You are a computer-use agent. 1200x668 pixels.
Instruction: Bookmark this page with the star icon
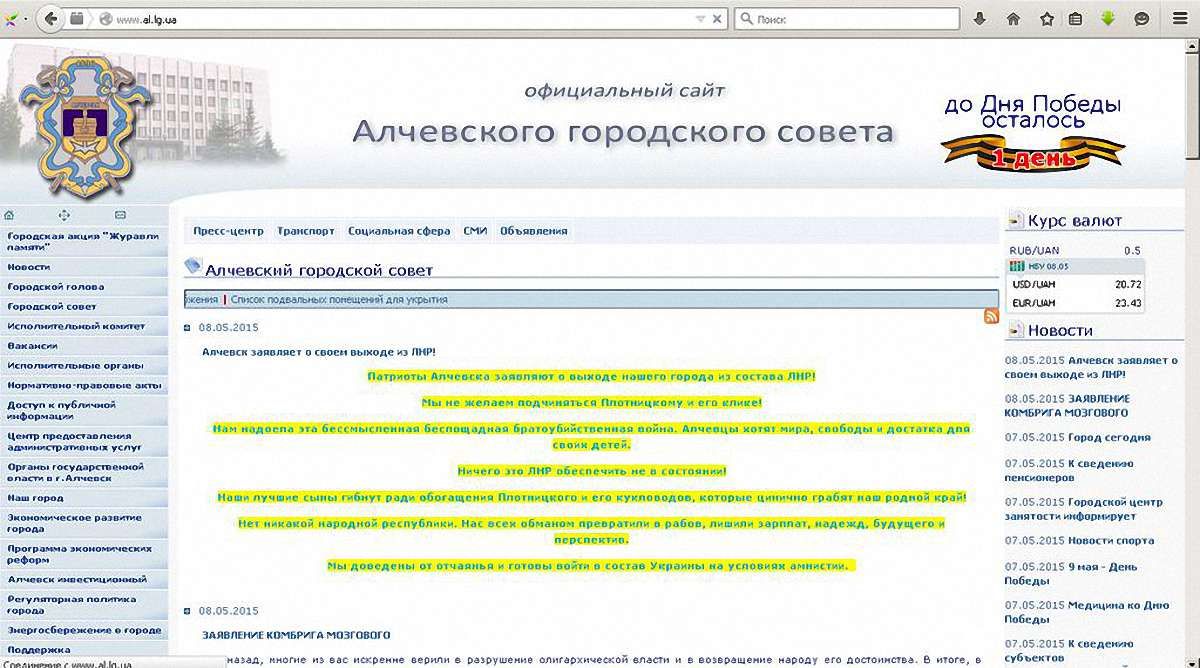point(1047,19)
